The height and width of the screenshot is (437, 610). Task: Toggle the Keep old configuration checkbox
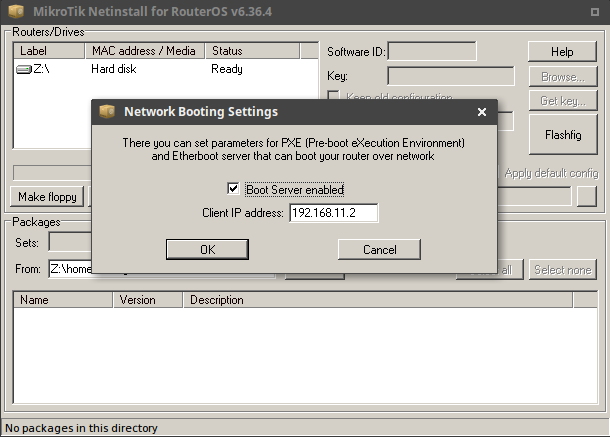click(x=333, y=95)
